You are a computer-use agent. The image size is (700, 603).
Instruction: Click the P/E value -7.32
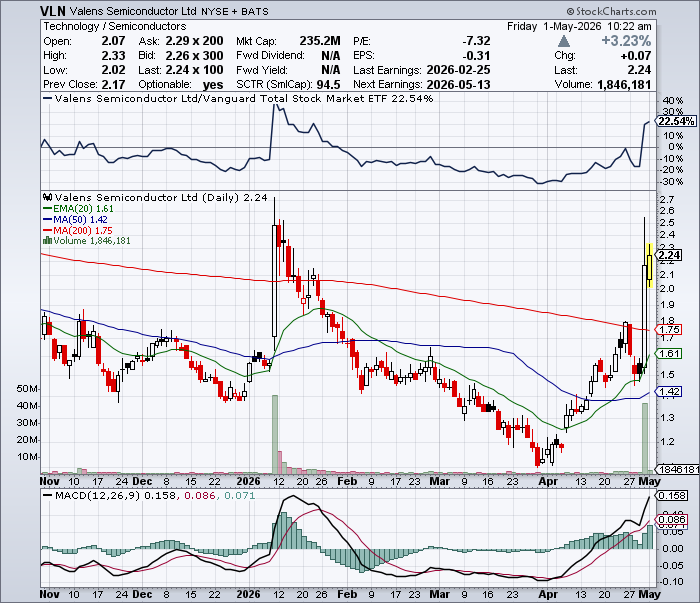(476, 41)
